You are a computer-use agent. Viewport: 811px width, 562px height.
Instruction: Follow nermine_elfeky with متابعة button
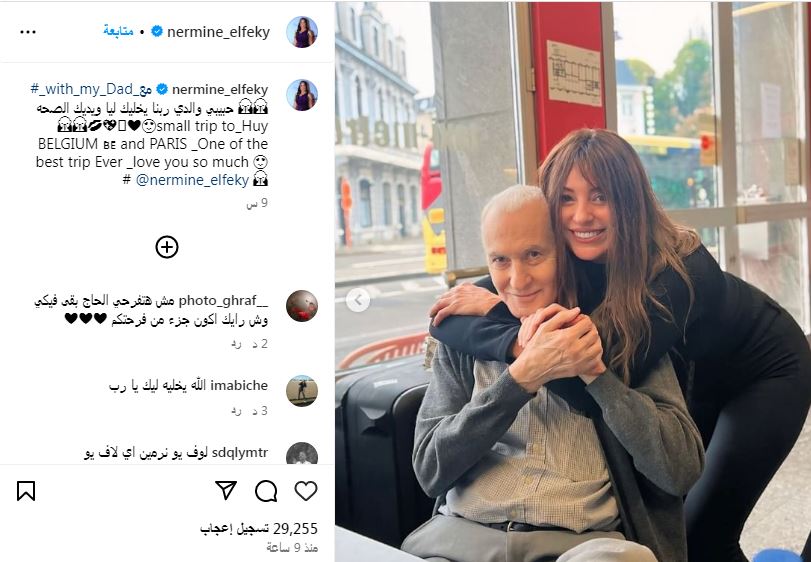[x=118, y=31]
